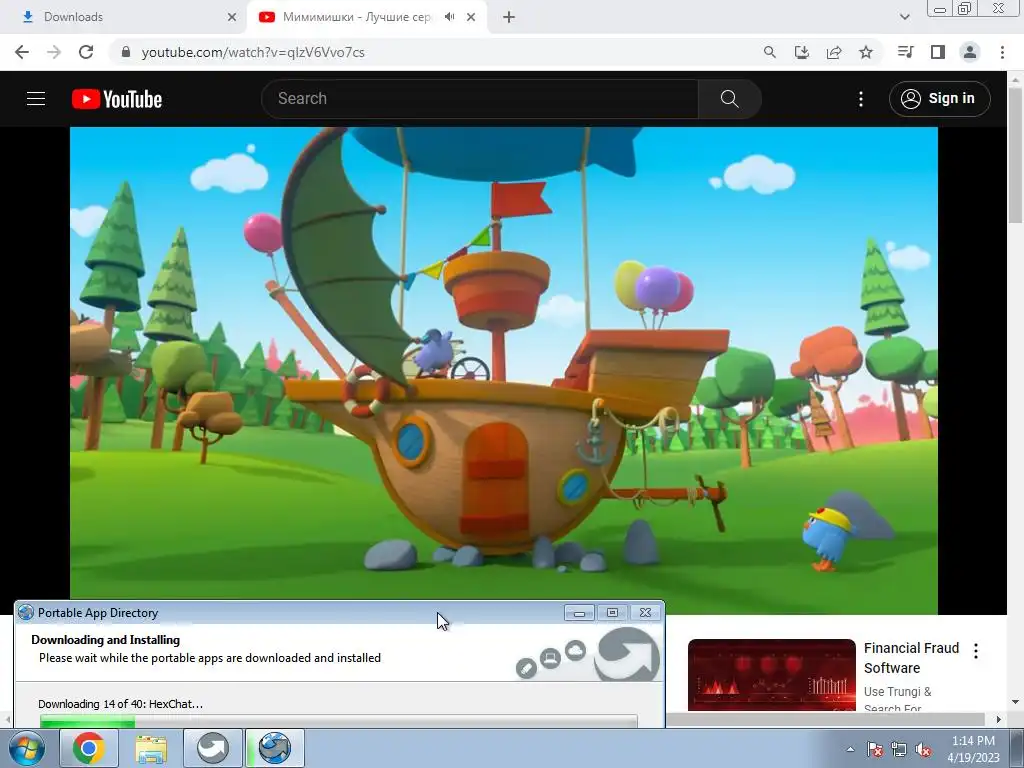Click the page's scroll down arrow
Image resolution: width=1024 pixels, height=768 pixels.
click(1015, 703)
